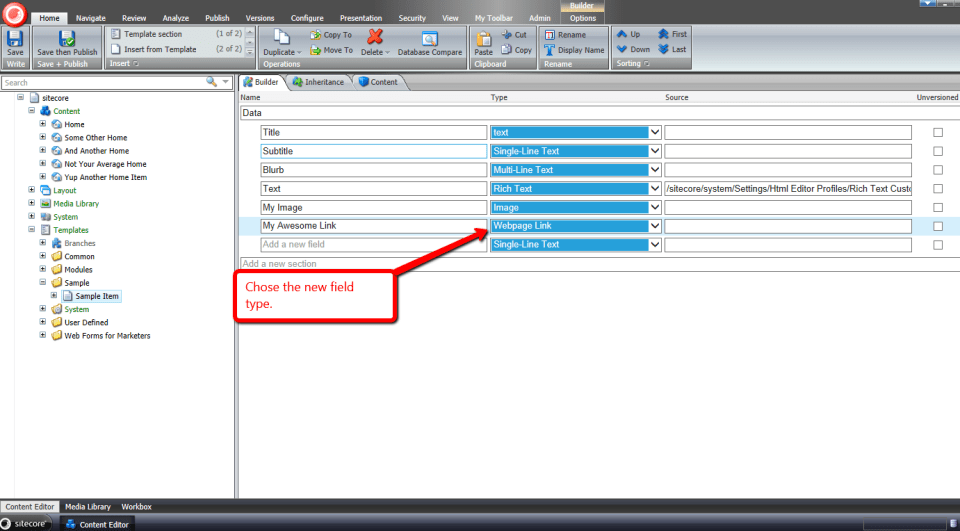Enable Unversioned for My Awesome Link

[x=937, y=226]
